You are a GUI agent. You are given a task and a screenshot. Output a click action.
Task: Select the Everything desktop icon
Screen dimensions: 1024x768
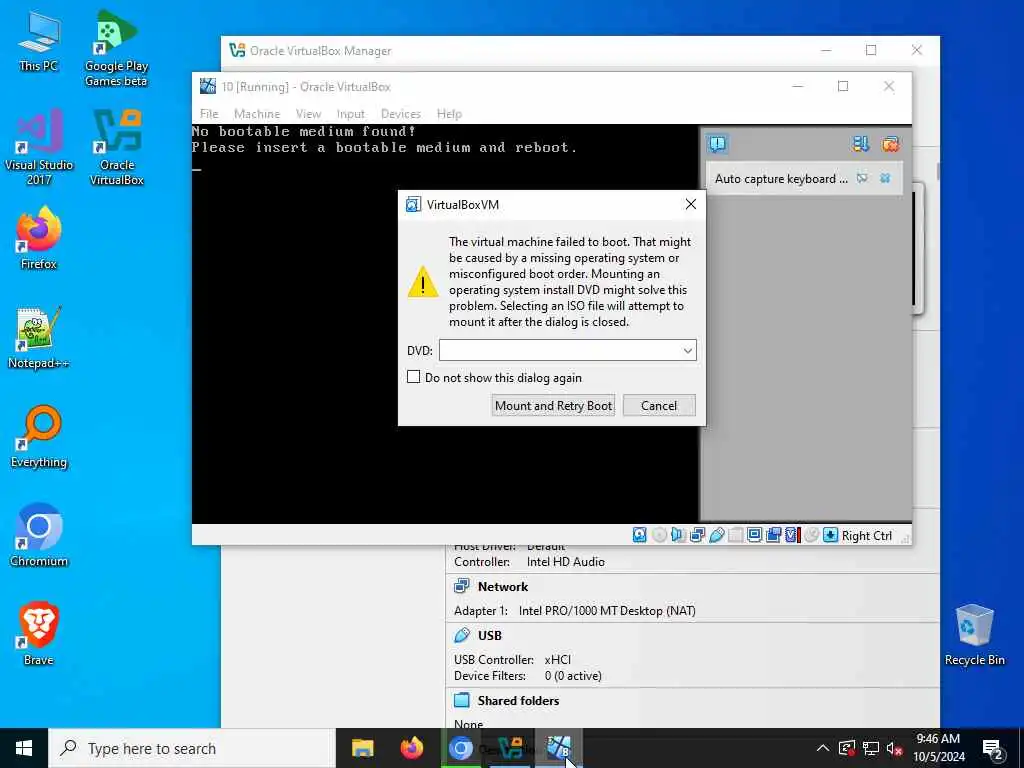point(39,437)
